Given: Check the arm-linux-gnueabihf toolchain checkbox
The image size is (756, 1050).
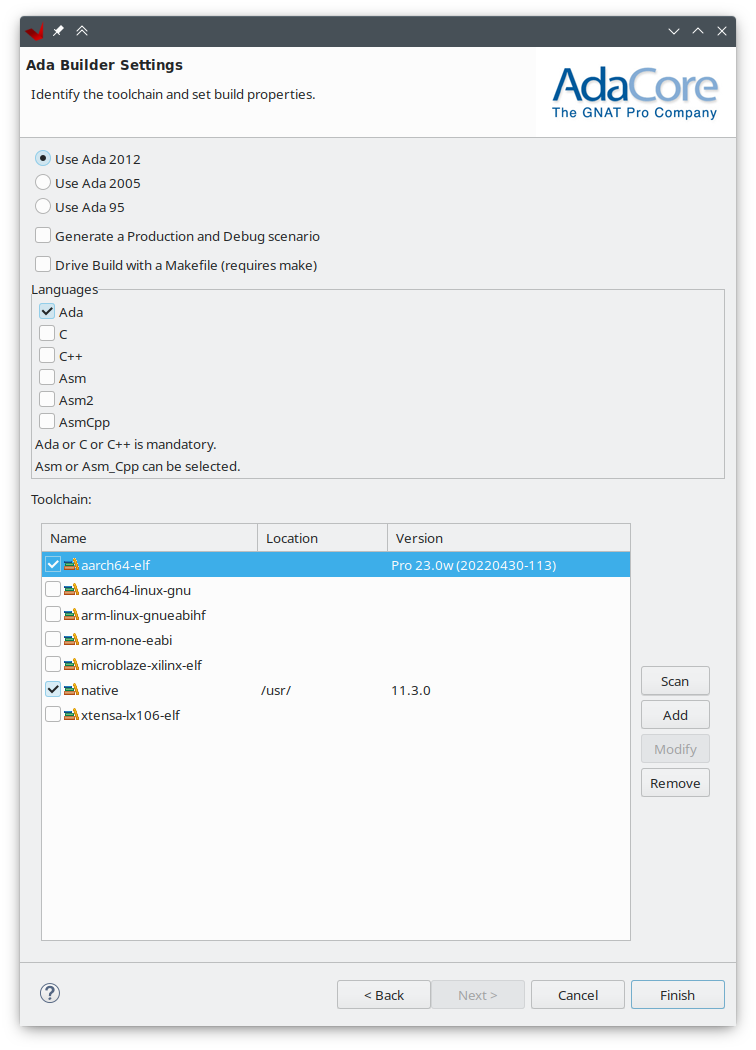Looking at the screenshot, I should (x=53, y=615).
